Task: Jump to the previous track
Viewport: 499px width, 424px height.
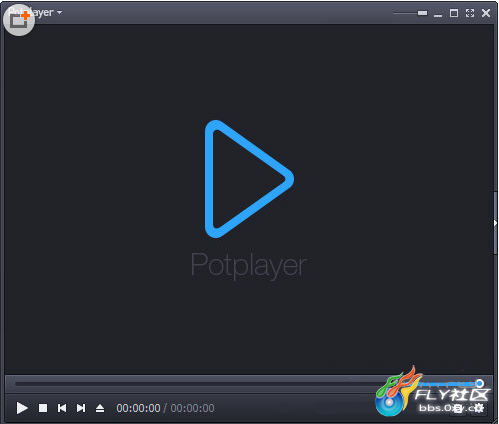Action: tap(62, 408)
